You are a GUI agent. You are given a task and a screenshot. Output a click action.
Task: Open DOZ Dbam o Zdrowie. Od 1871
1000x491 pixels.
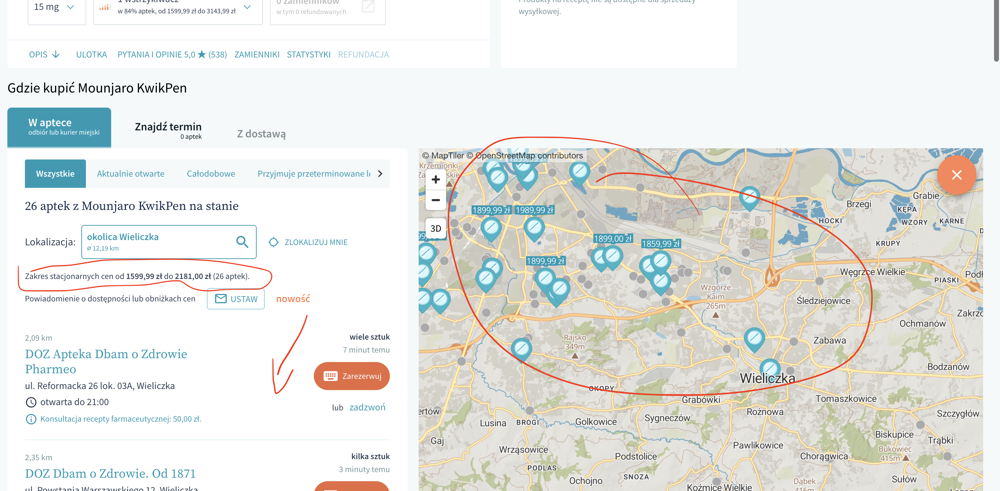110,473
